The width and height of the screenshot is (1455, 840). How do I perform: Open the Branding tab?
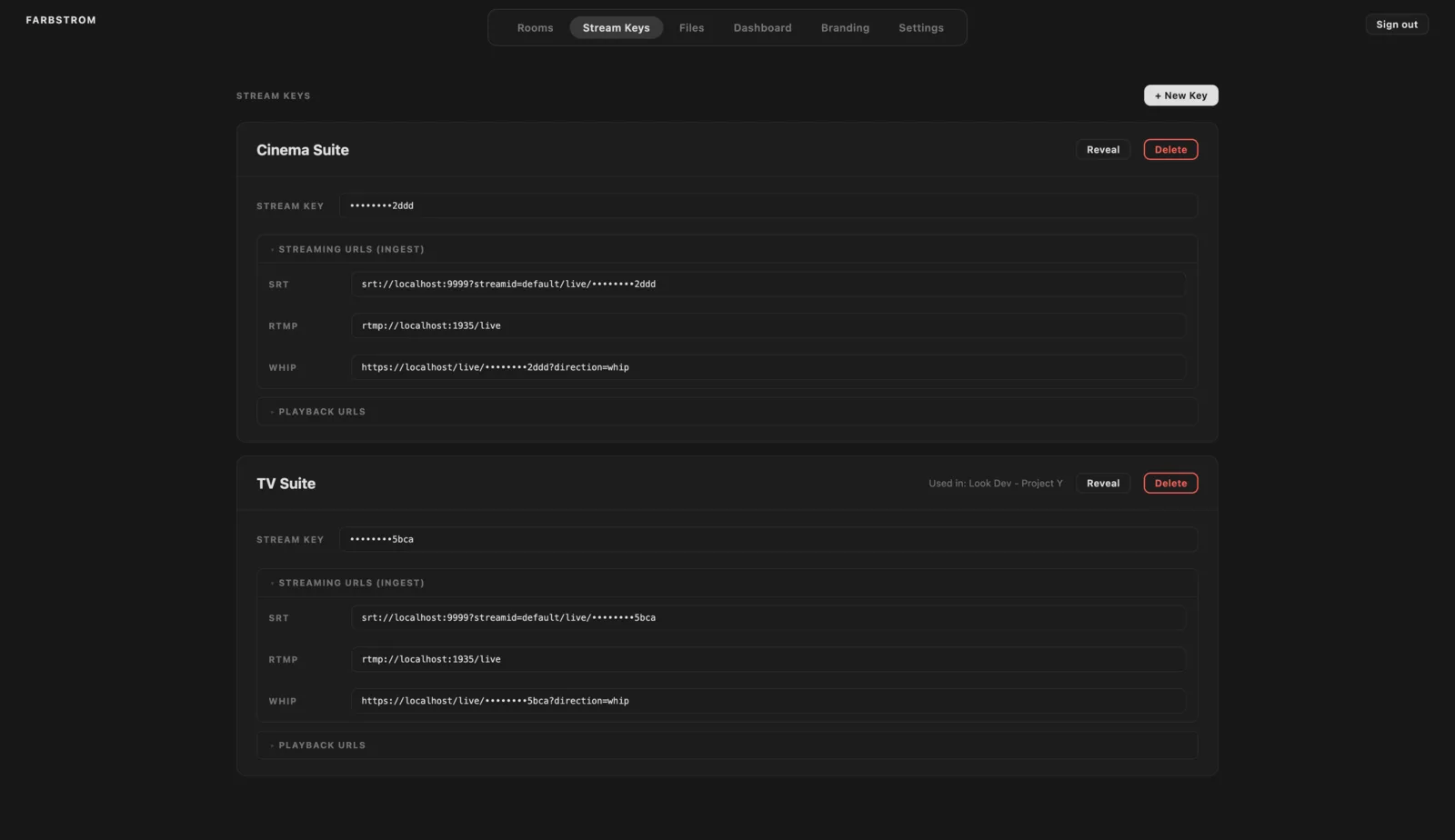pyautogui.click(x=845, y=27)
